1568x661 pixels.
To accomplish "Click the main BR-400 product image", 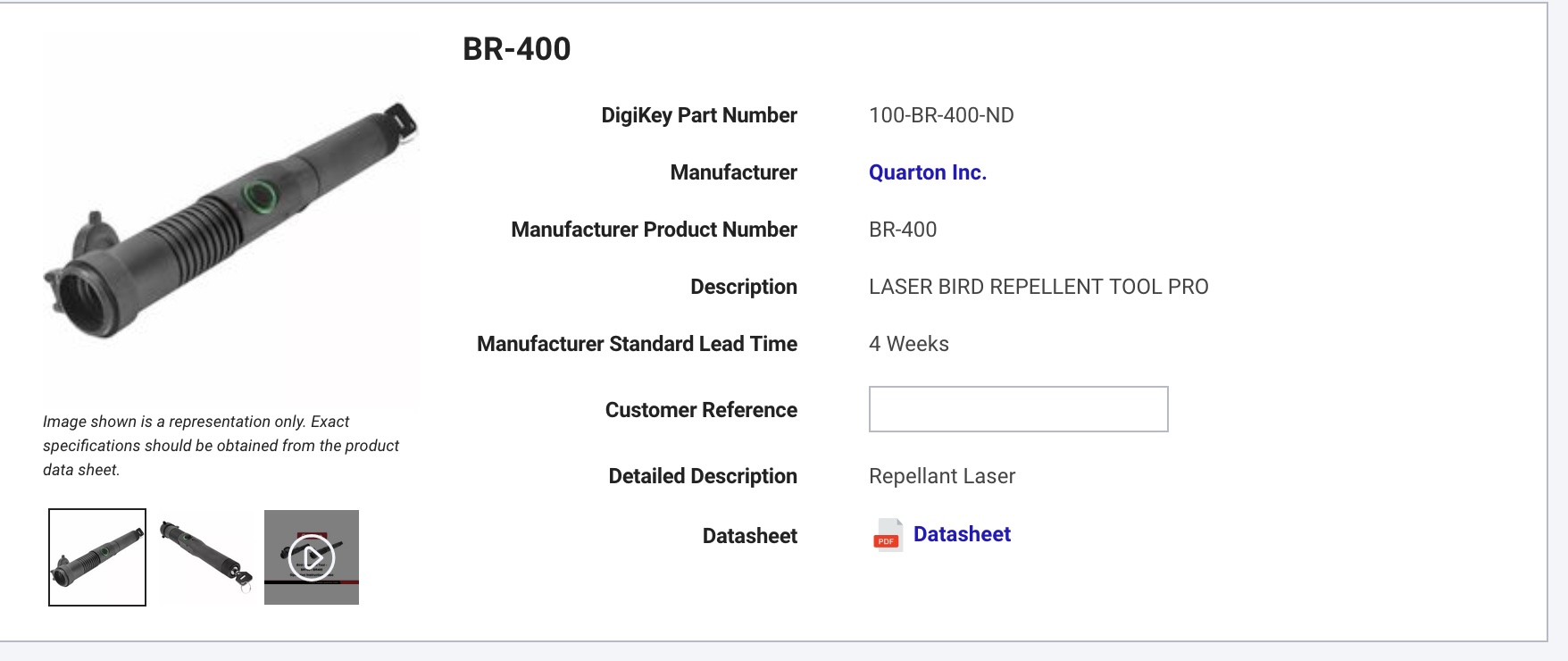I will tap(231, 221).
